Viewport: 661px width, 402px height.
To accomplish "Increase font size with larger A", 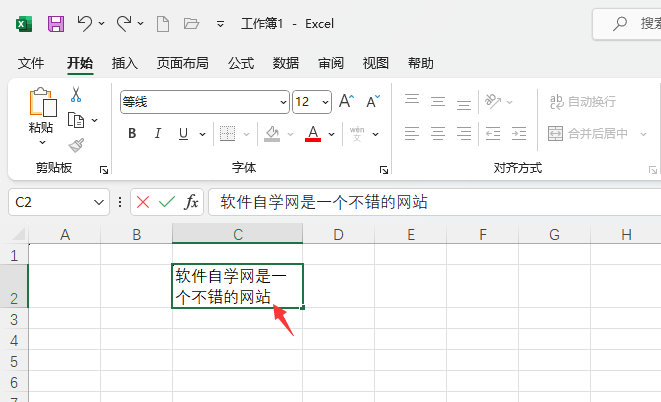I will pyautogui.click(x=347, y=102).
